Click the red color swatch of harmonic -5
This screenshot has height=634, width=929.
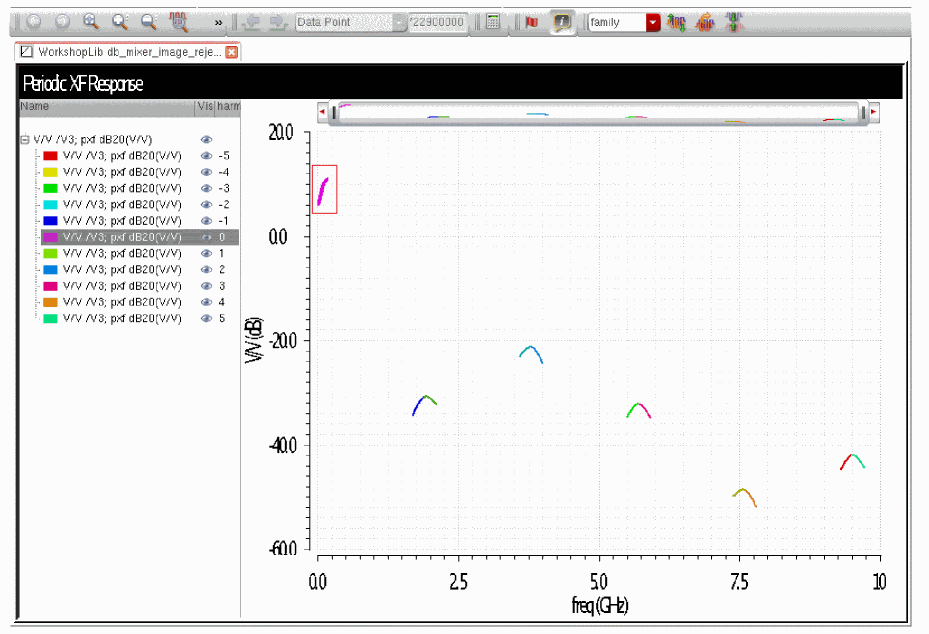pos(50,156)
